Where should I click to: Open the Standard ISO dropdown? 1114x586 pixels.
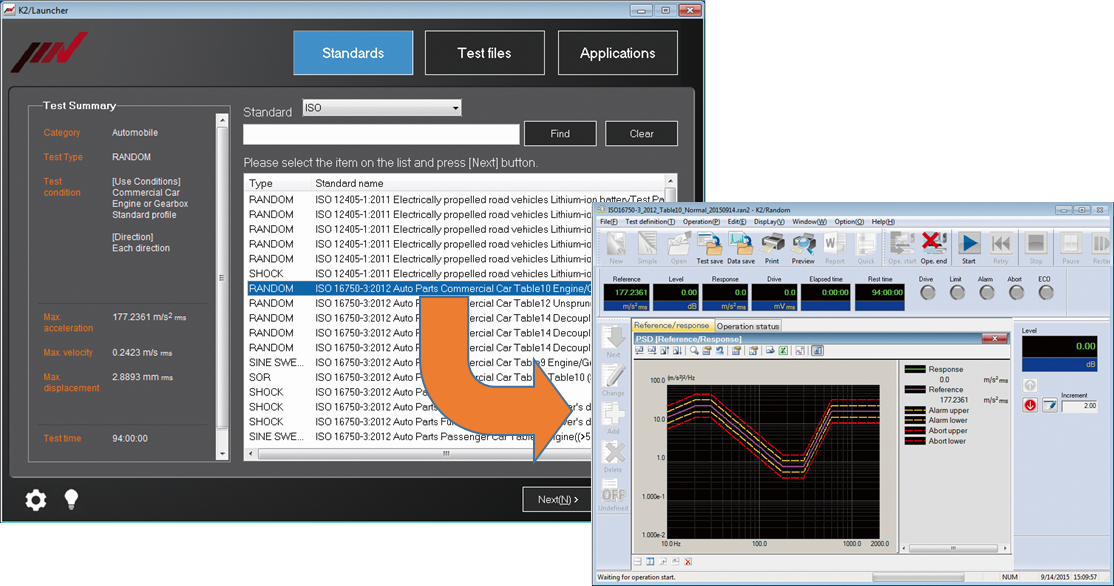click(381, 108)
